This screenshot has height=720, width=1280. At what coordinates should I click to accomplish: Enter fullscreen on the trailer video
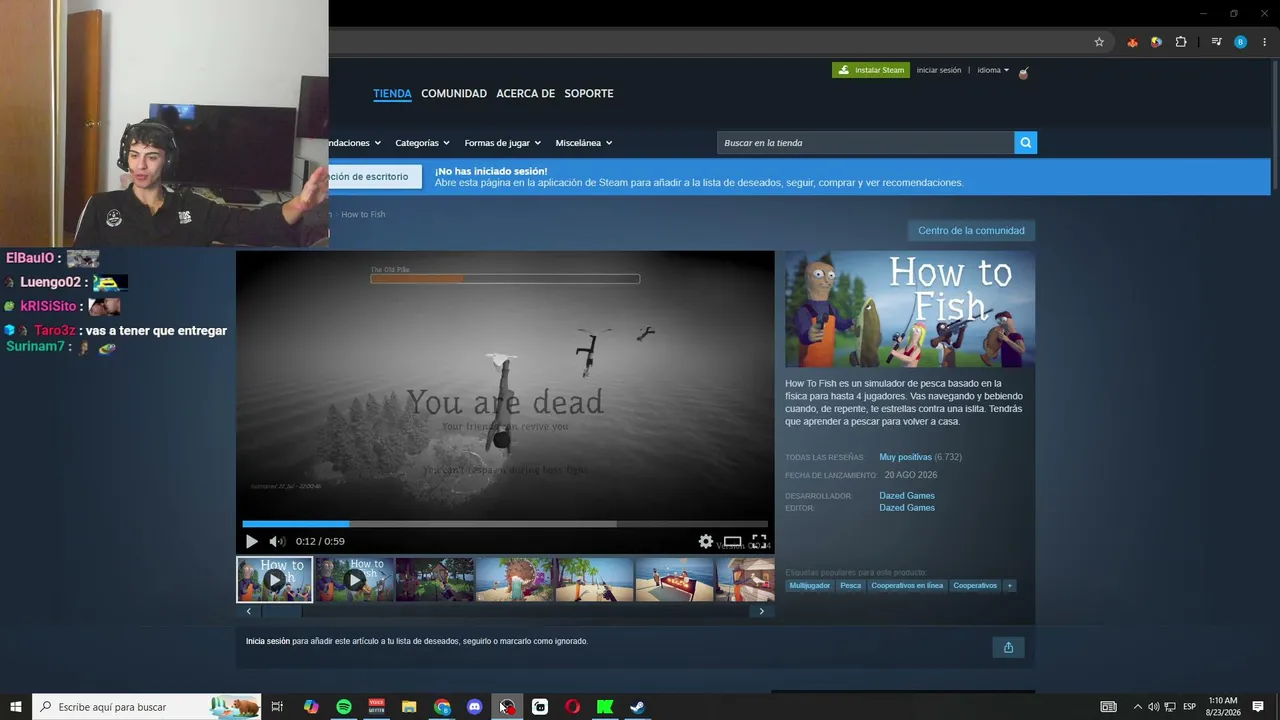click(x=759, y=541)
